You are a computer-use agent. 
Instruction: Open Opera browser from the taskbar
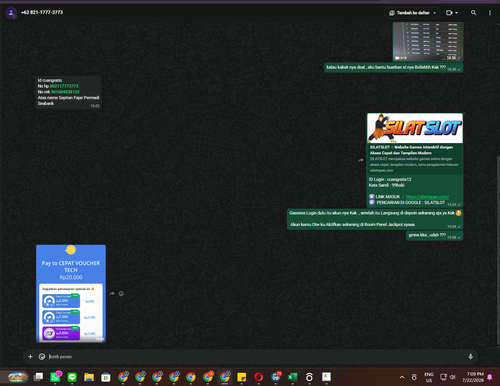point(259,377)
